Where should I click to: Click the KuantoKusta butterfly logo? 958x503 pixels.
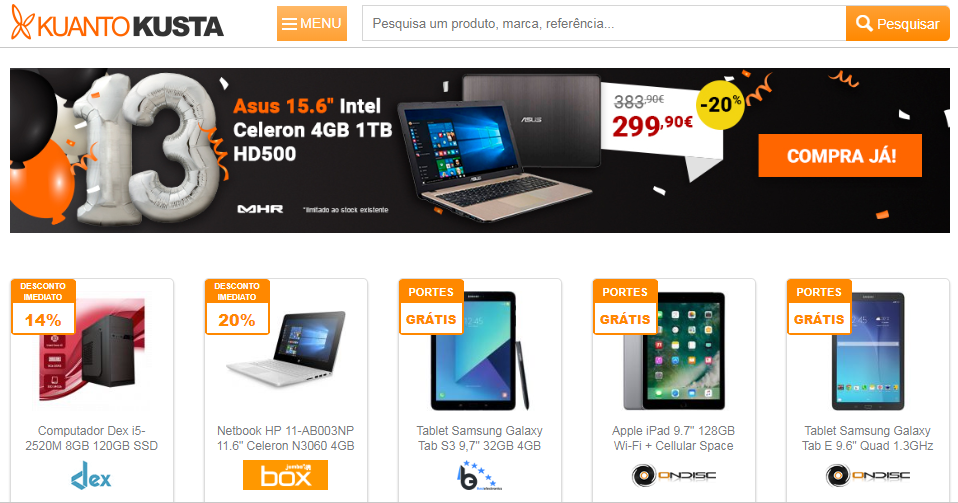117,23
